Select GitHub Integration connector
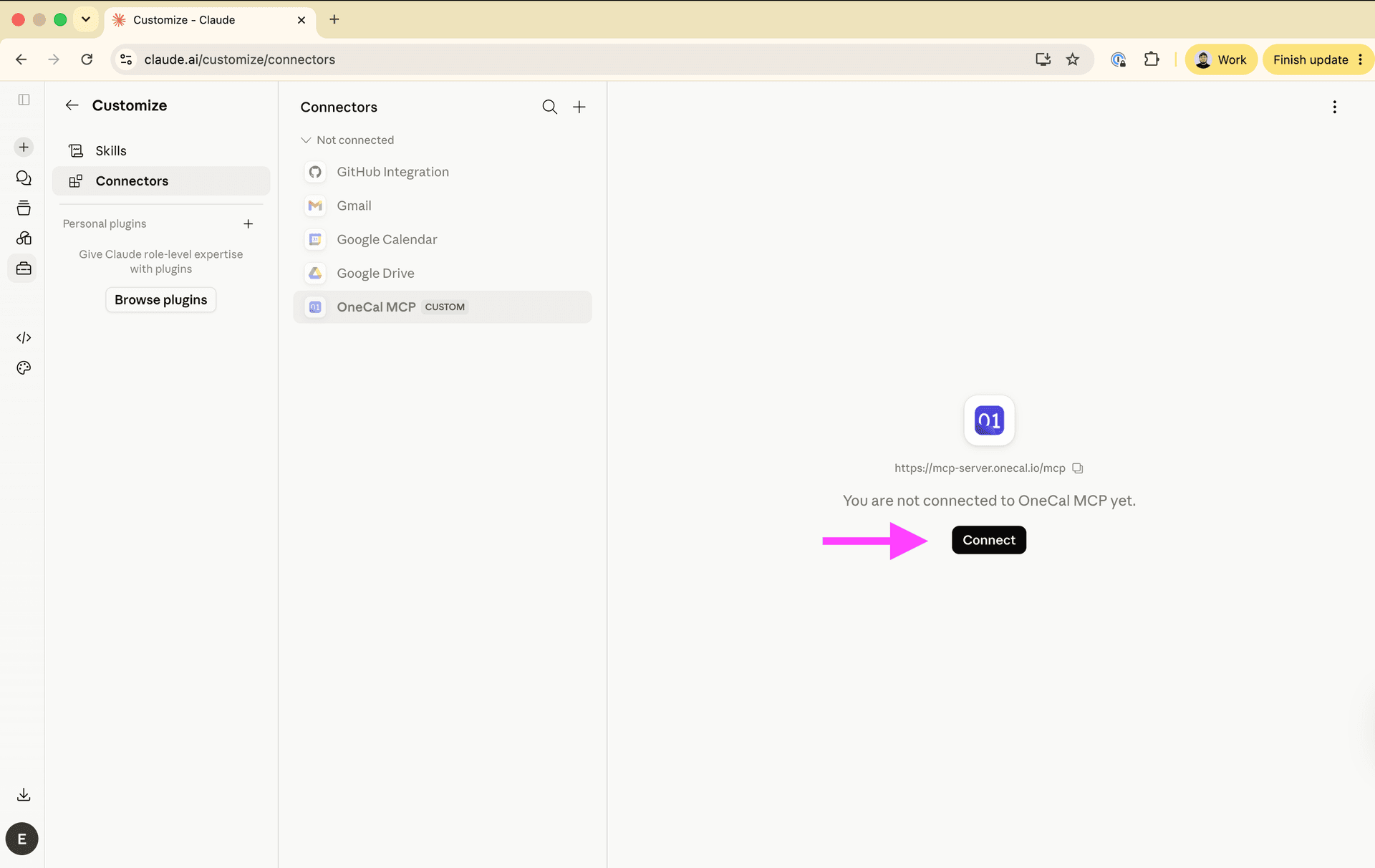The image size is (1375, 868). point(443,172)
